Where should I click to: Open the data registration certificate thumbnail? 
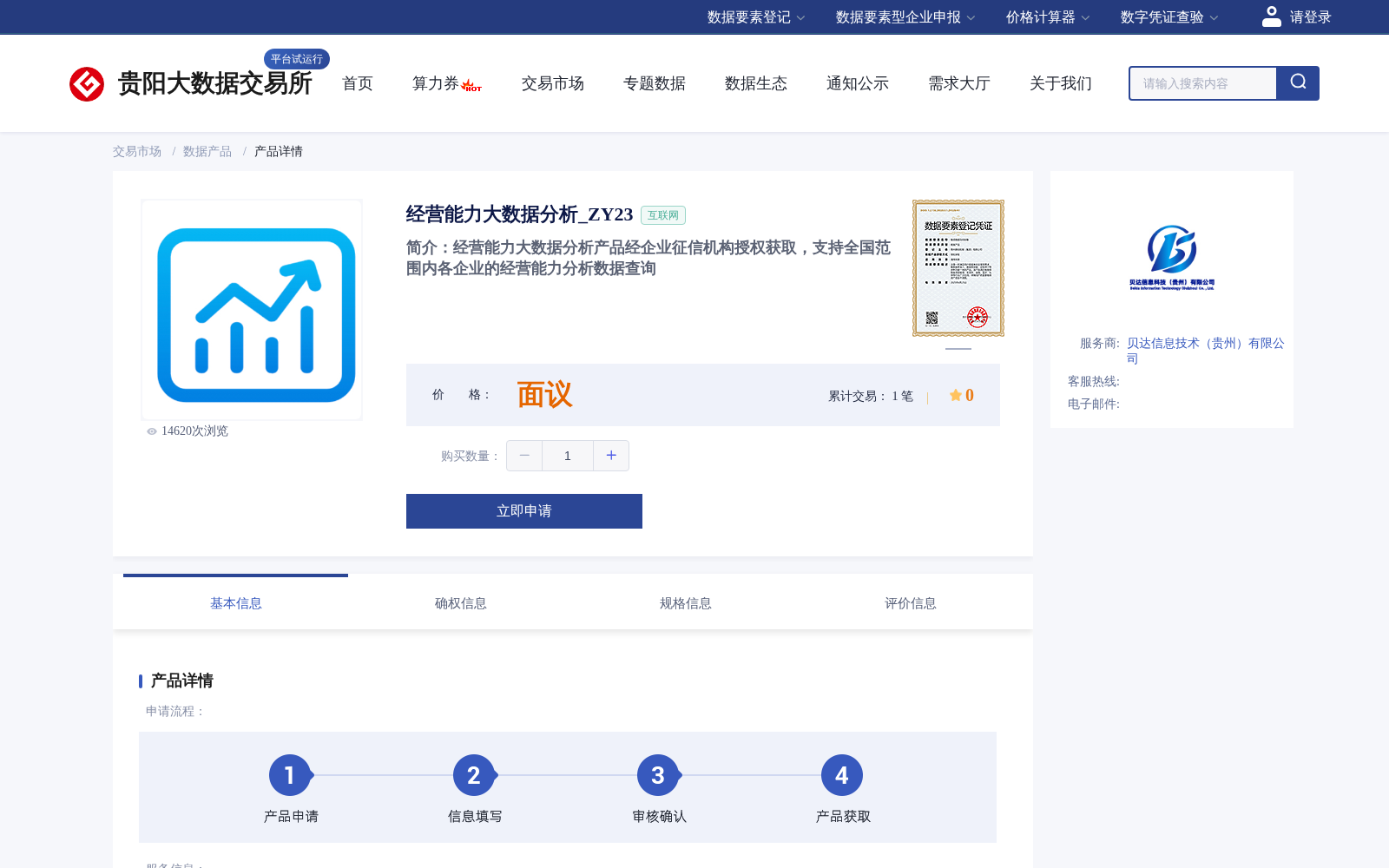click(958, 268)
